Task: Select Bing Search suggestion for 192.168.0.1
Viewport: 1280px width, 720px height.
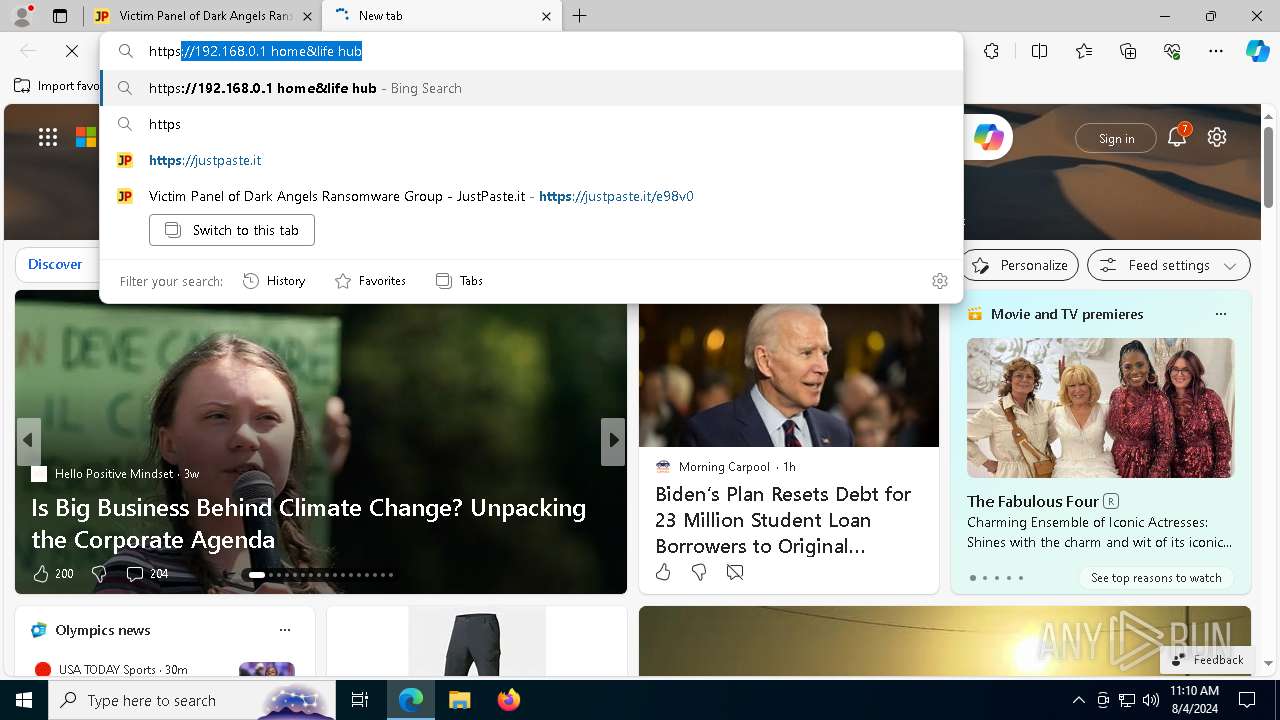Action: [531, 88]
